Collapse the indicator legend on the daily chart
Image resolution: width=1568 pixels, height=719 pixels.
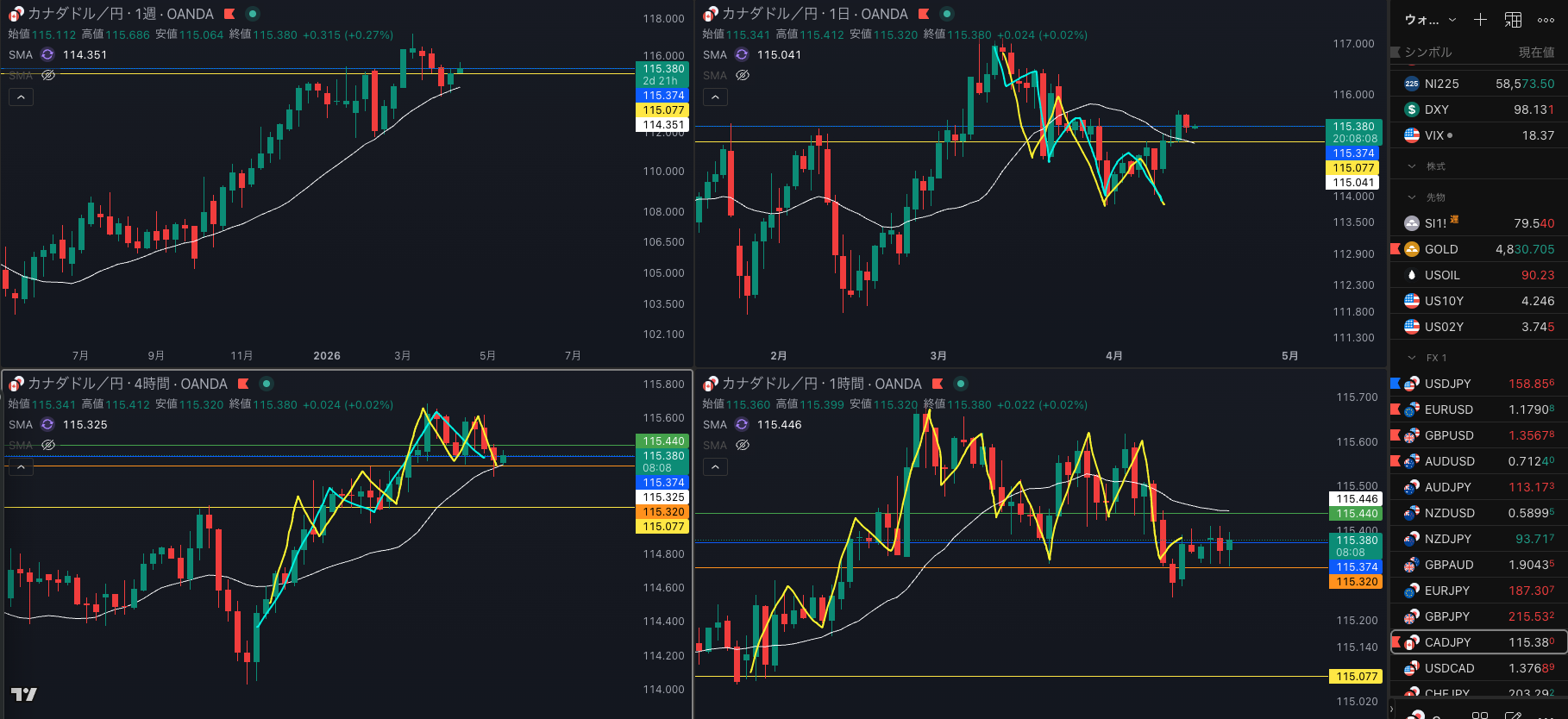click(x=715, y=97)
